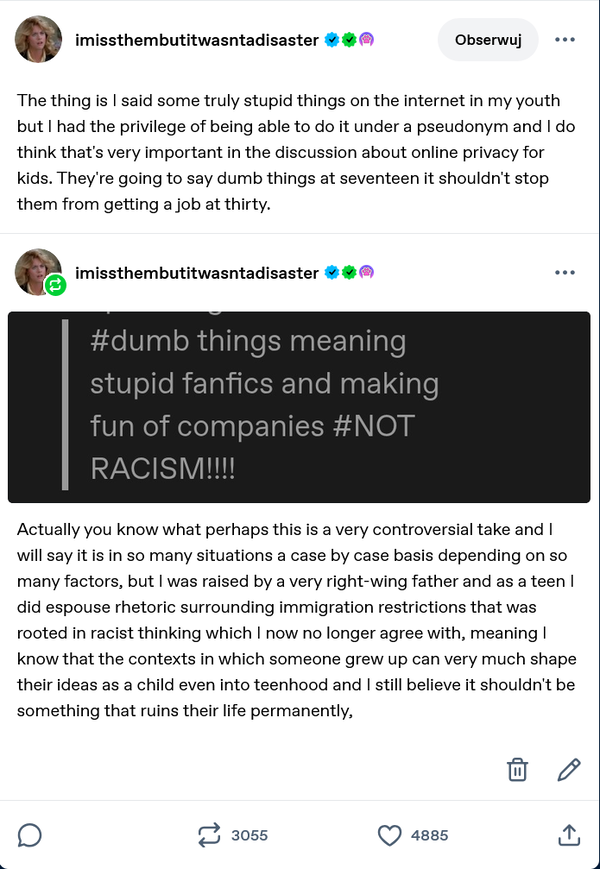Like the post with the heart icon

389,836
